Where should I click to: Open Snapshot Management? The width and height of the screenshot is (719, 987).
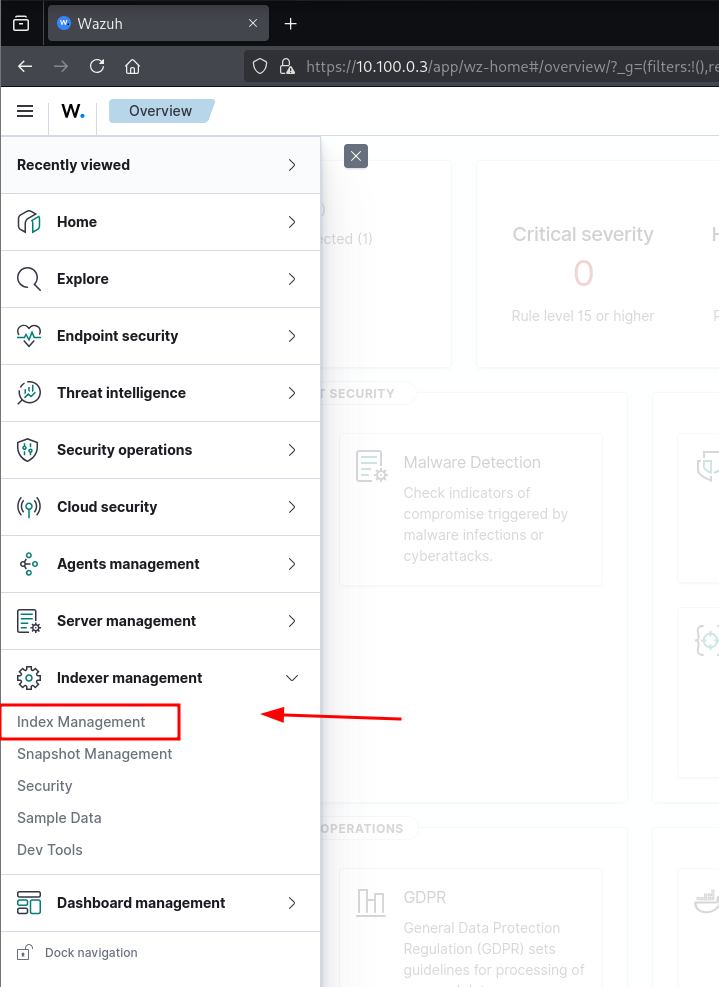pyautogui.click(x=94, y=754)
